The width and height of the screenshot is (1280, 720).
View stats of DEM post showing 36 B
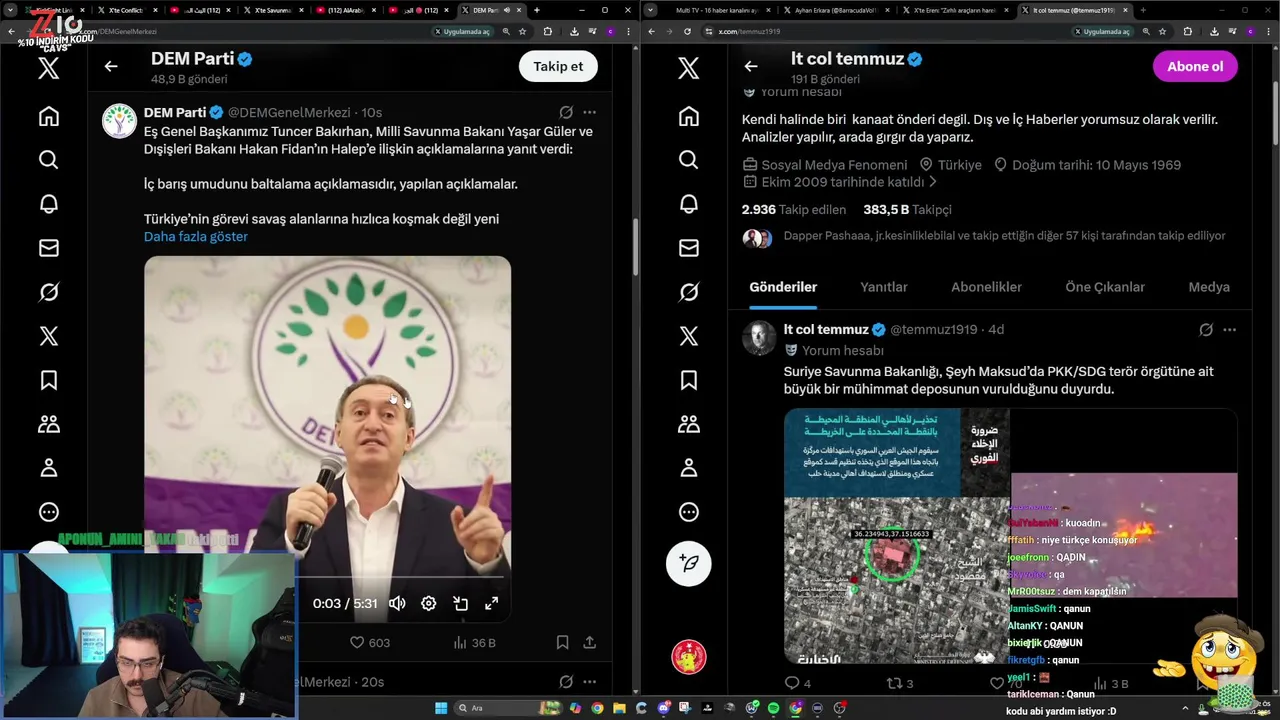click(x=474, y=642)
